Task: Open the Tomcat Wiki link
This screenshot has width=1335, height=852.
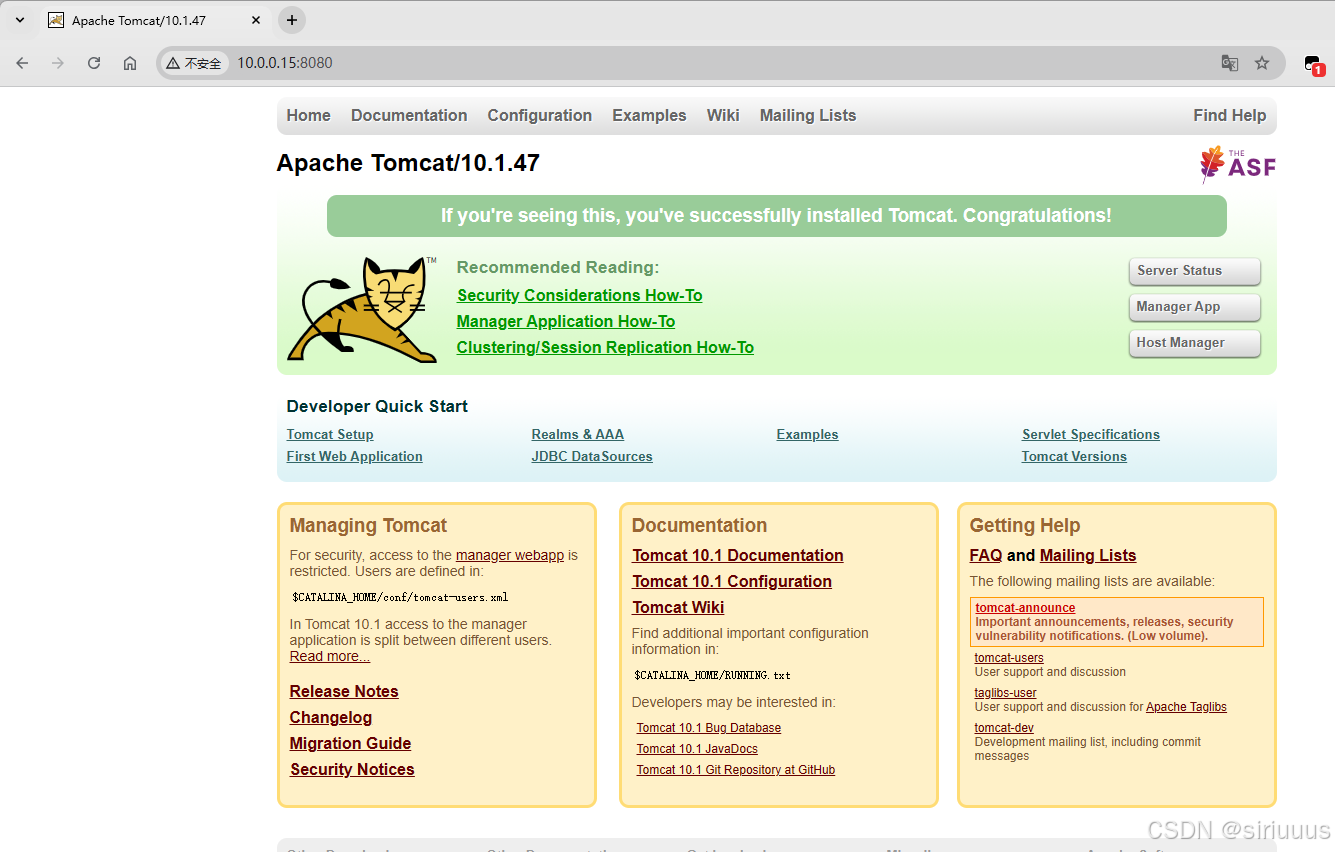Action: pyautogui.click(x=678, y=607)
